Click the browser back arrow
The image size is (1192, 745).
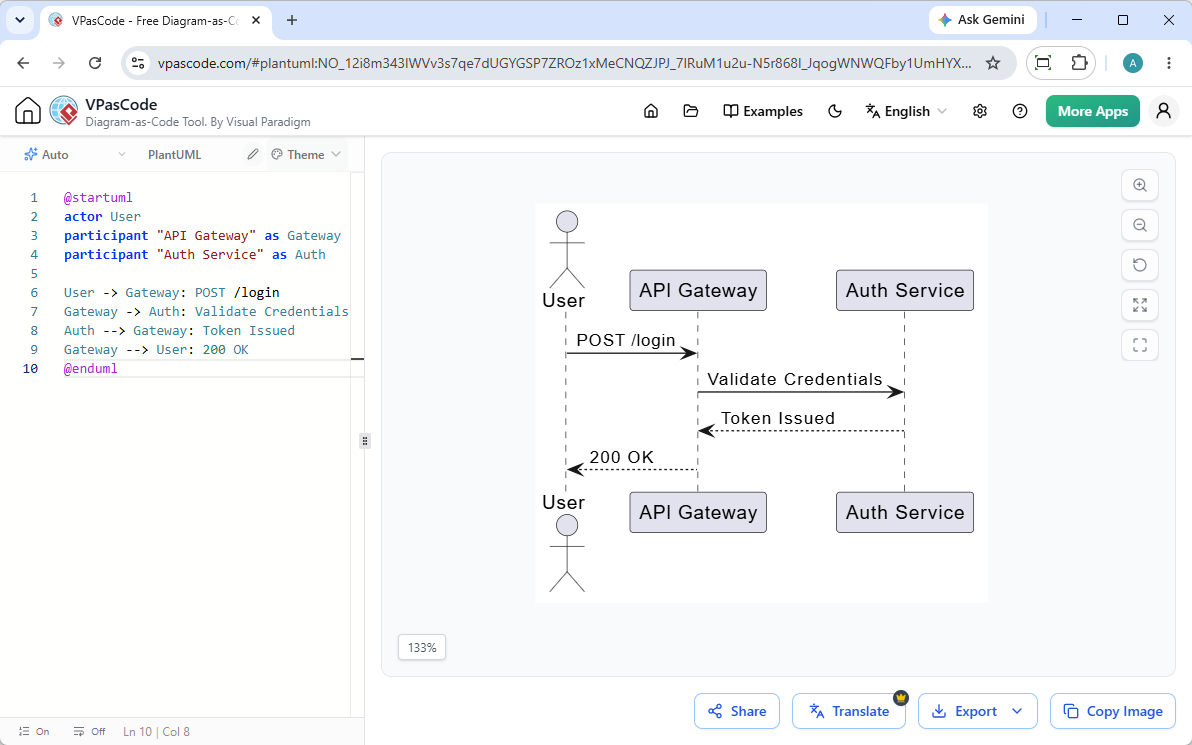pos(23,63)
